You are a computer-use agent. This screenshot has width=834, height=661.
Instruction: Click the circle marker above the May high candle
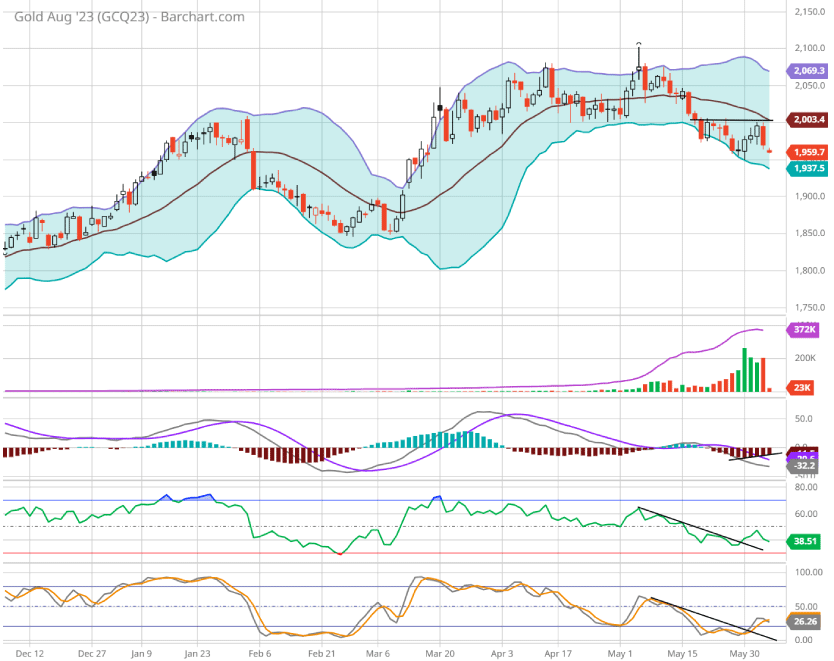coord(639,44)
